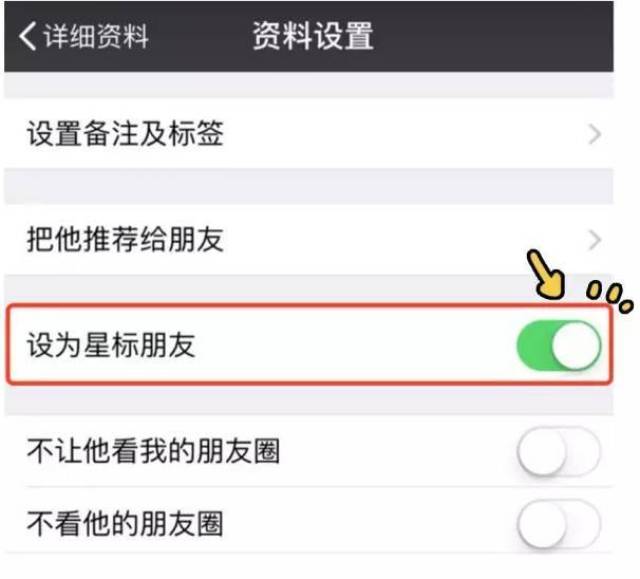The width and height of the screenshot is (640, 579).
Task: Open the chevron beside 设置备注及标签
Action: [595, 134]
